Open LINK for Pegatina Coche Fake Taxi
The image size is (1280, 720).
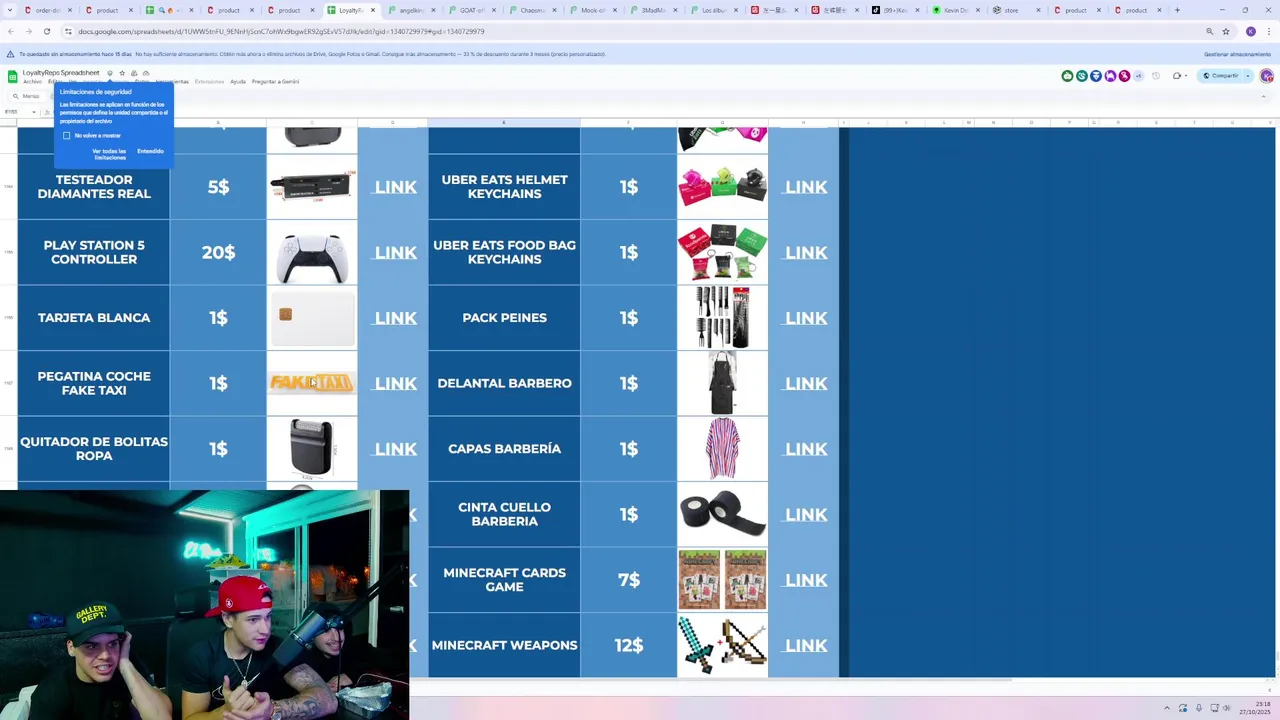point(395,383)
